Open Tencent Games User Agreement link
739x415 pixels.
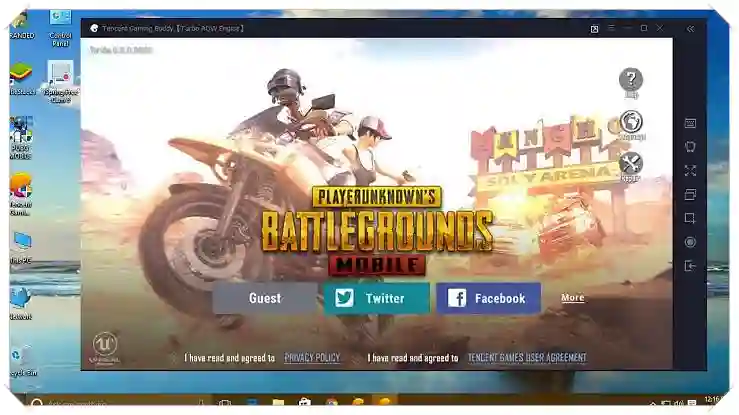pos(527,358)
